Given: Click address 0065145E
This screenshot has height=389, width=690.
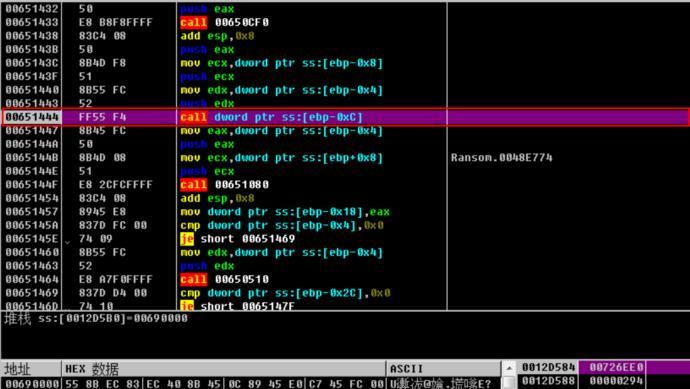Looking at the screenshot, I should tap(32, 239).
